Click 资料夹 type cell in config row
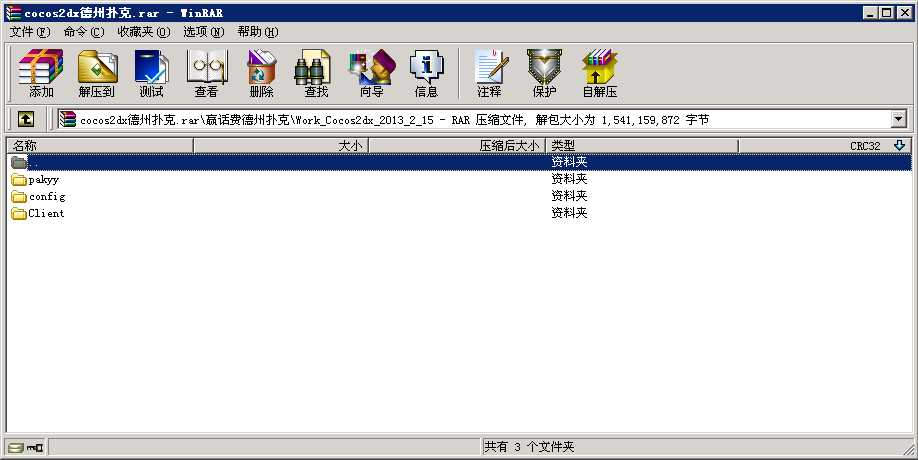918x460 pixels. point(569,196)
